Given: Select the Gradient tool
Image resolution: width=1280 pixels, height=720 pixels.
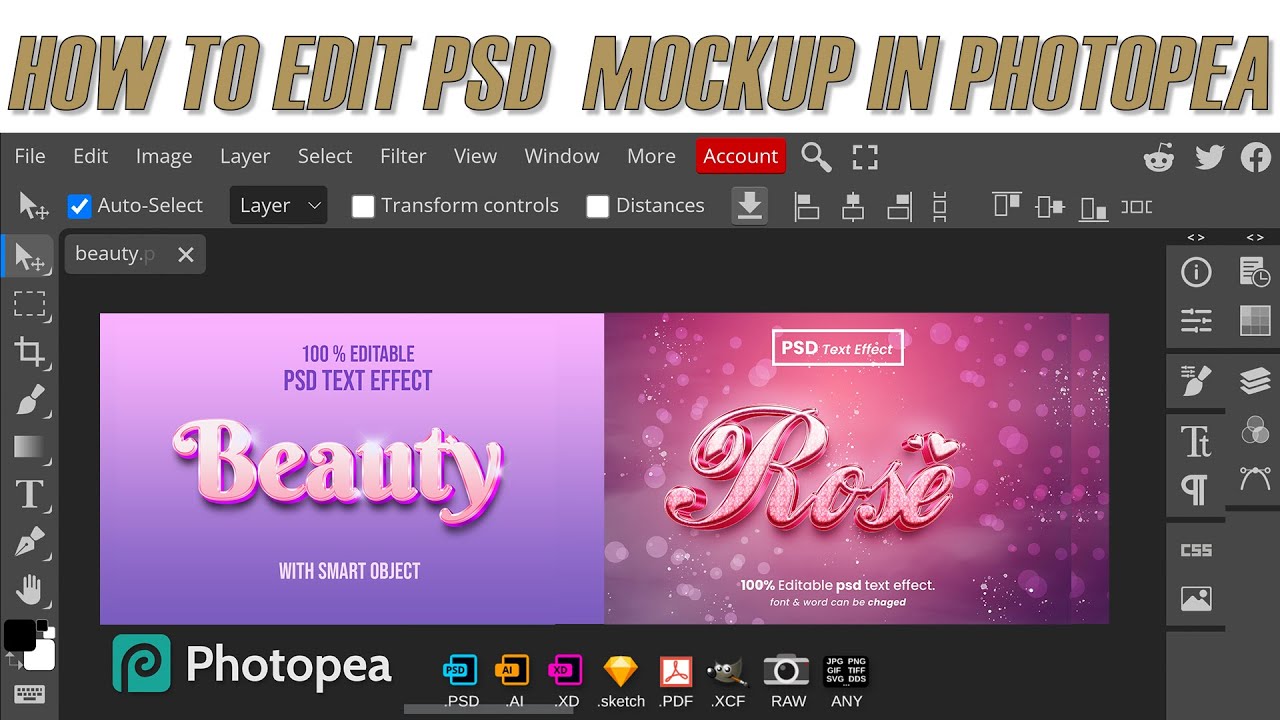Looking at the screenshot, I should coord(29,446).
